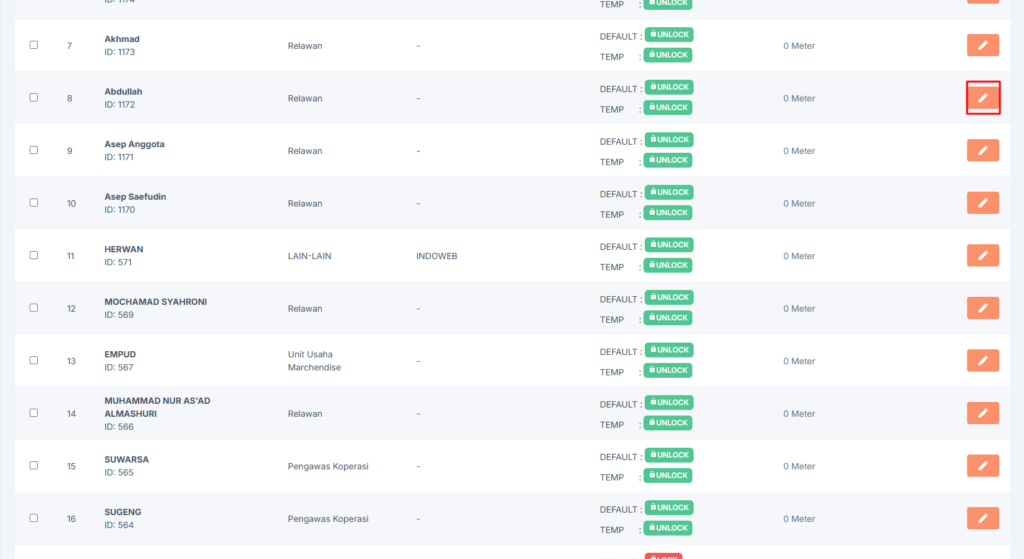This screenshot has width=1024, height=559.
Task: Open the edit pencil for Abdullah's row
Action: pos(982,98)
